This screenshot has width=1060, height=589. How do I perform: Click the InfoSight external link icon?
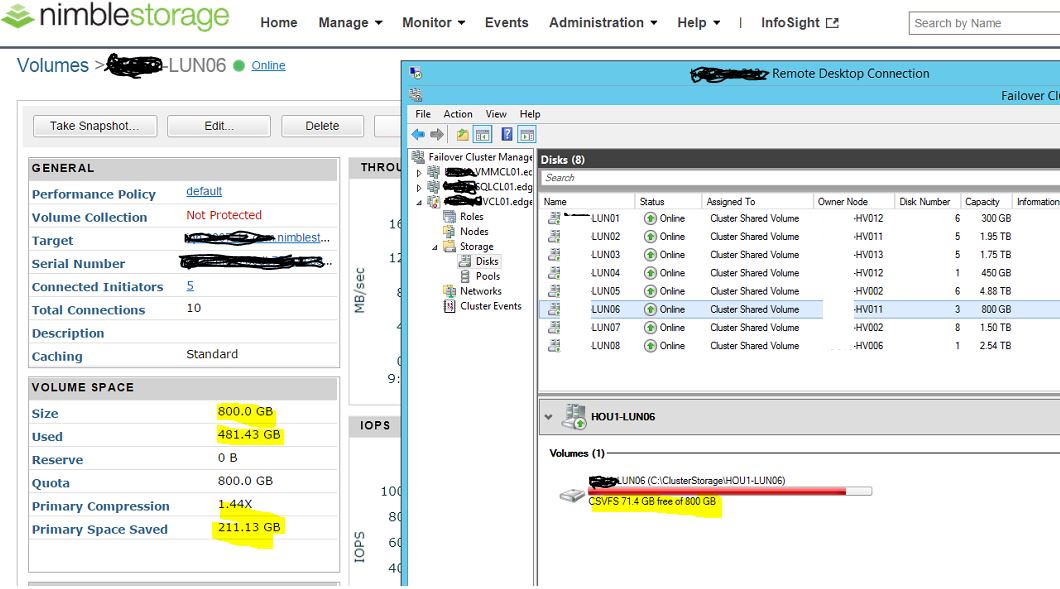click(832, 23)
